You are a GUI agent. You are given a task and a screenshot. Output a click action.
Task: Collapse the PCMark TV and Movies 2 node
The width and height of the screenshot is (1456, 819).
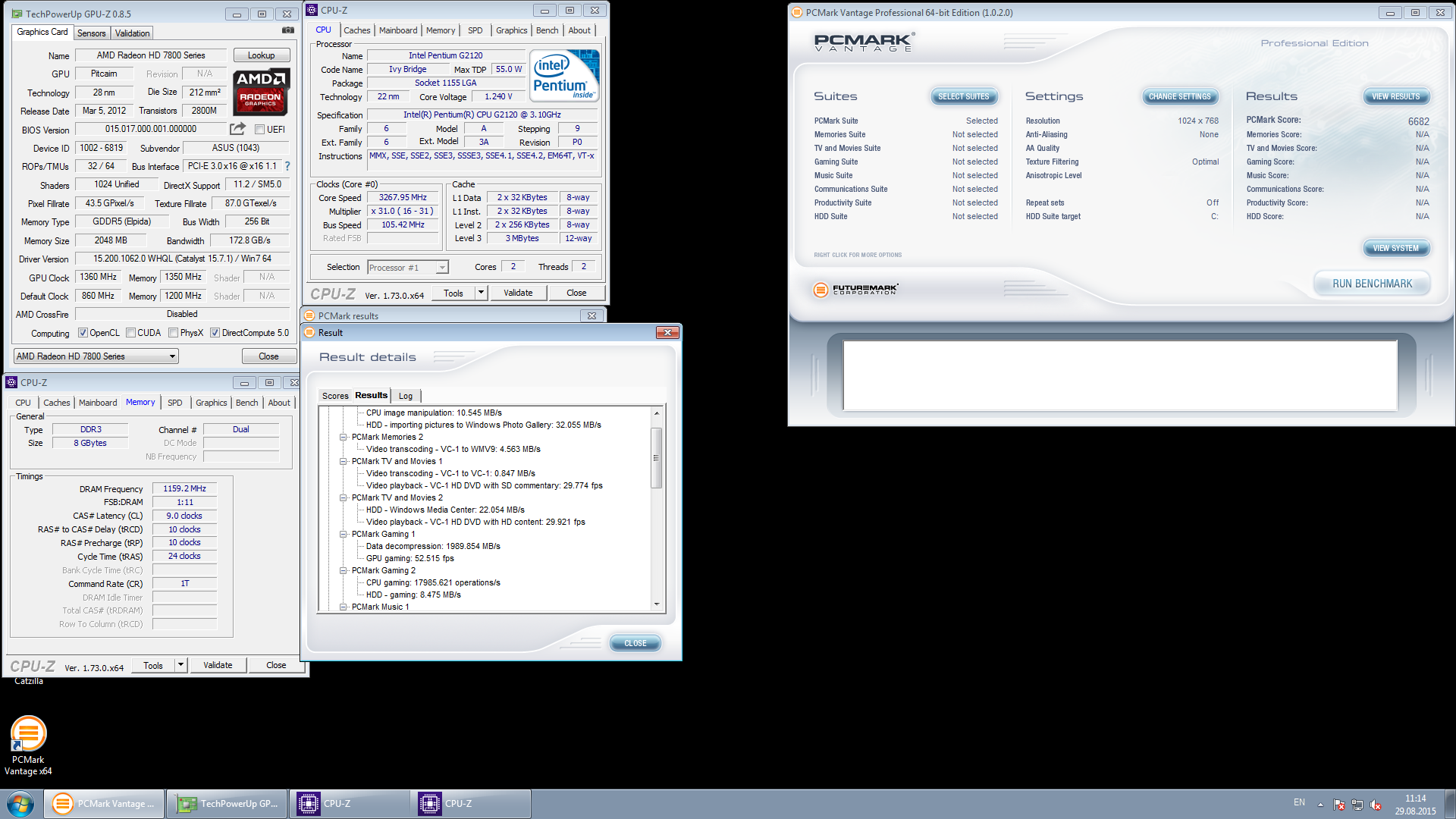click(x=343, y=498)
